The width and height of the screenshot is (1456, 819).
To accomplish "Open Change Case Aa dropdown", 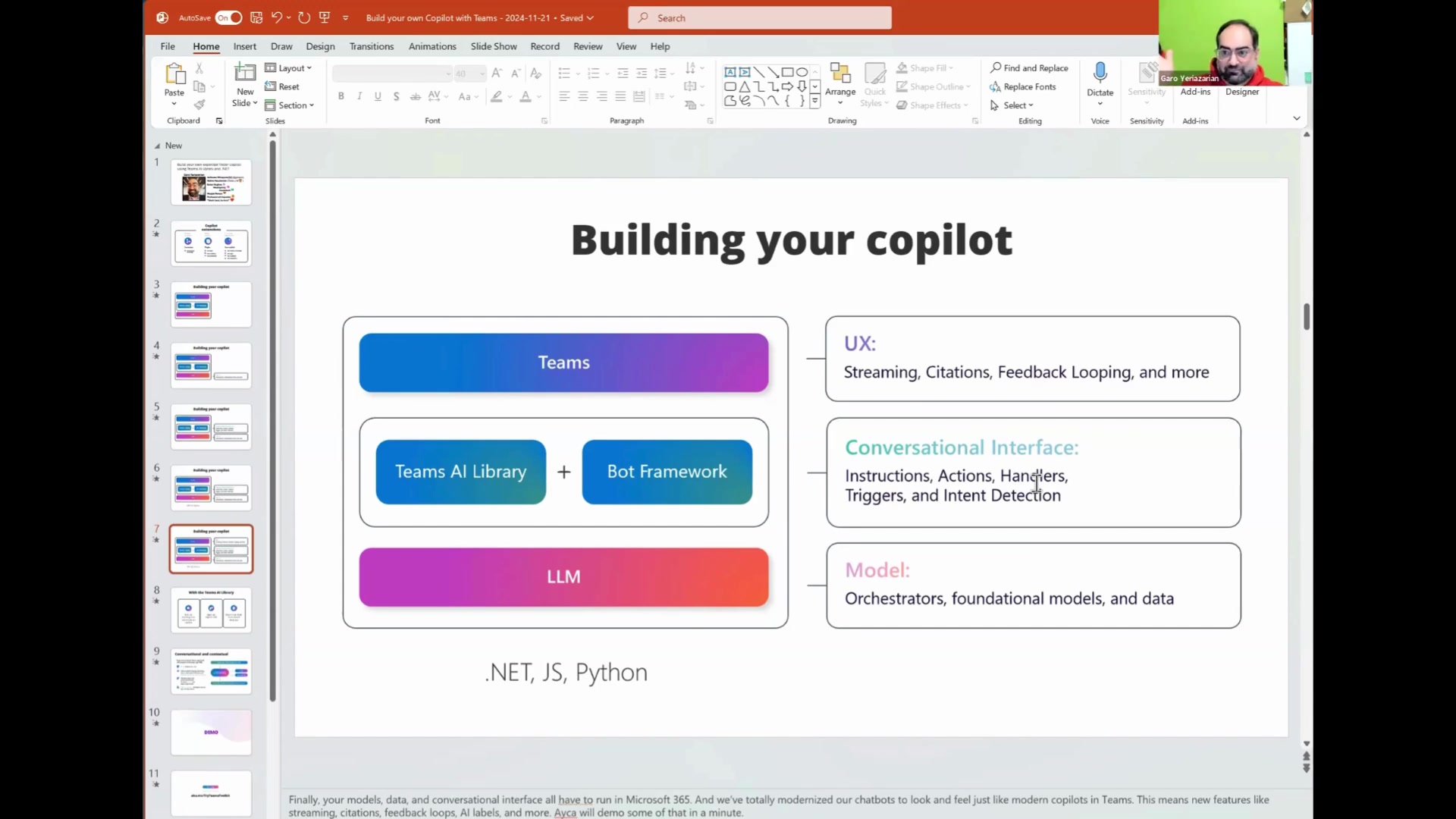I will 468,96.
